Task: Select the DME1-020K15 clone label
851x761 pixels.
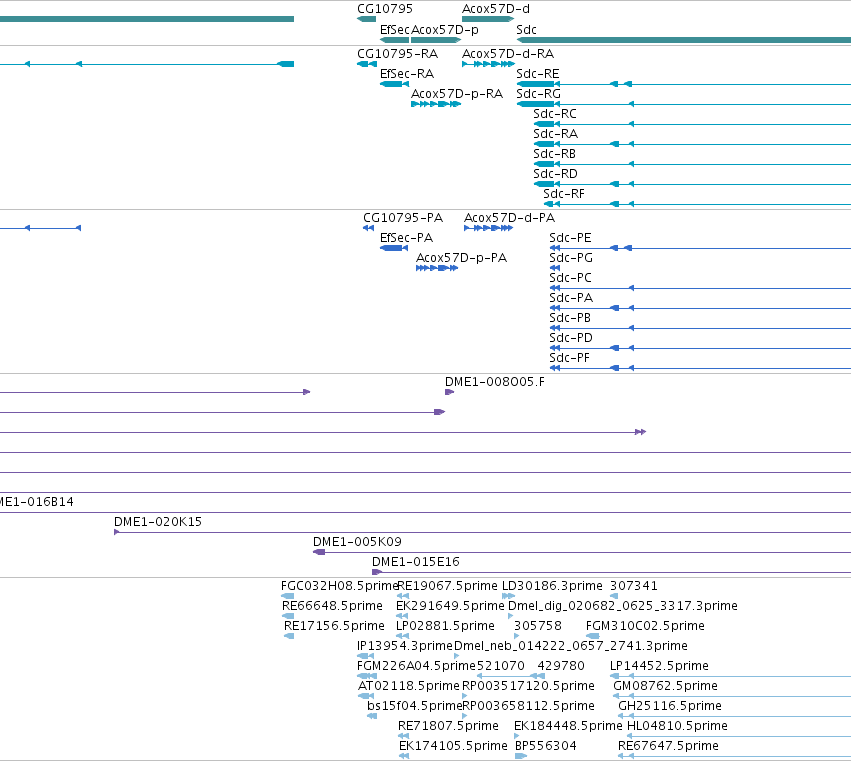Action: click(158, 522)
